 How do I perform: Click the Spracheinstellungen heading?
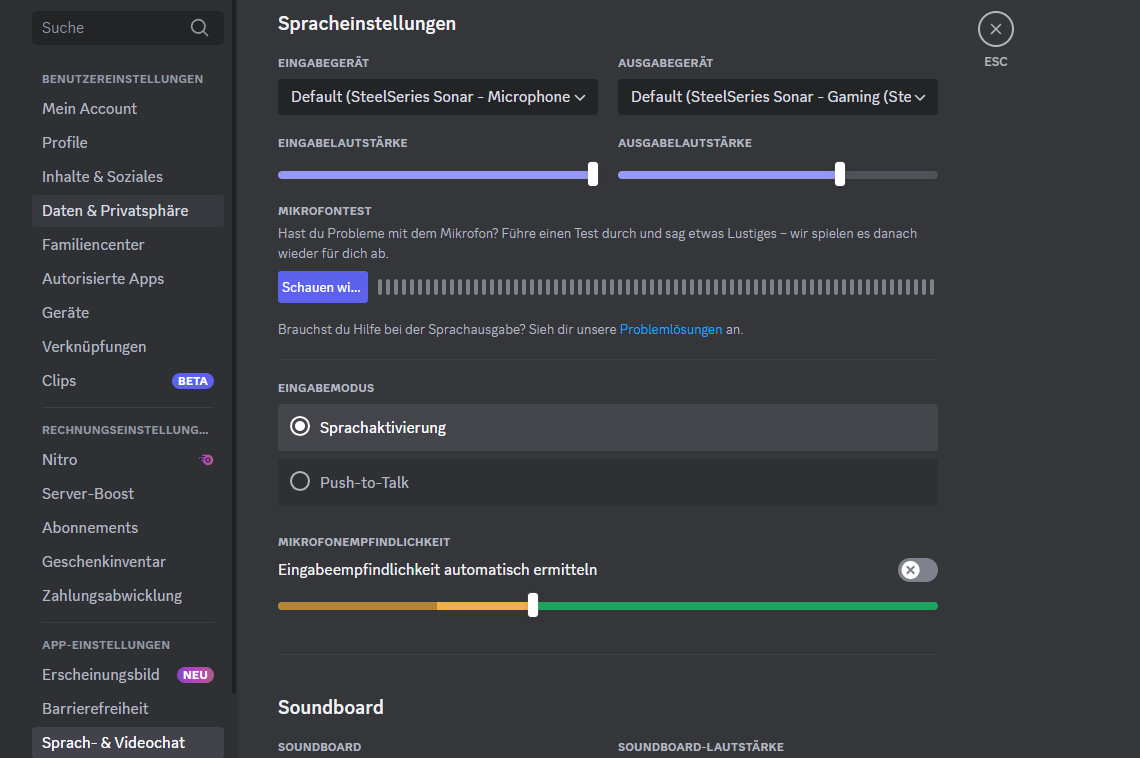366,24
